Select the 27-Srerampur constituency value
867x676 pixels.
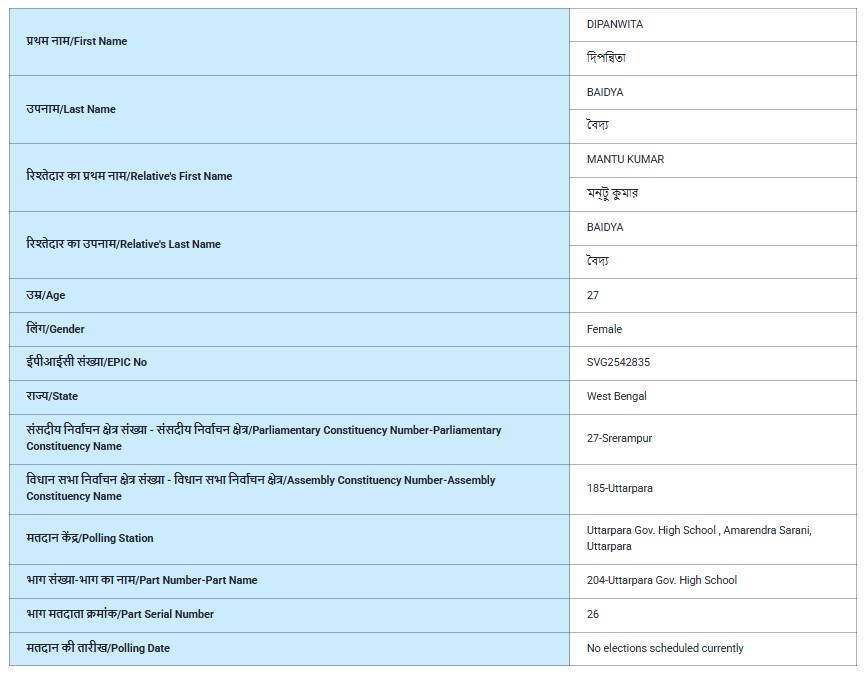(x=619, y=438)
